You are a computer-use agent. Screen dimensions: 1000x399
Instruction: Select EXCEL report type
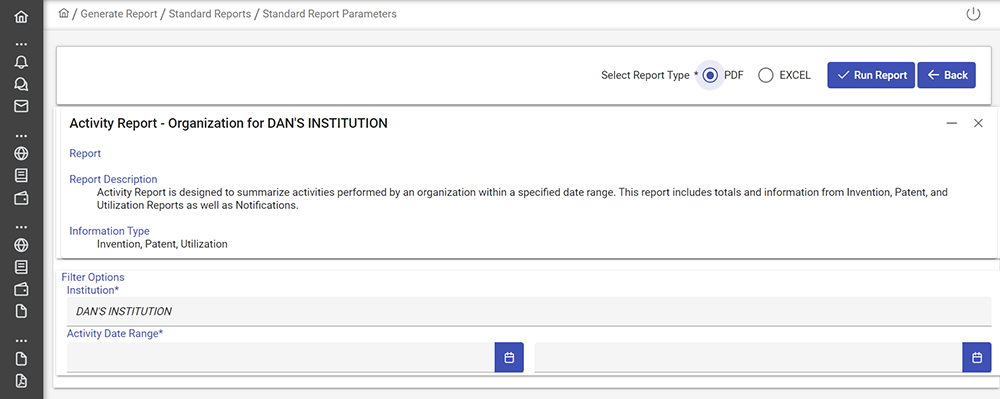coord(766,75)
